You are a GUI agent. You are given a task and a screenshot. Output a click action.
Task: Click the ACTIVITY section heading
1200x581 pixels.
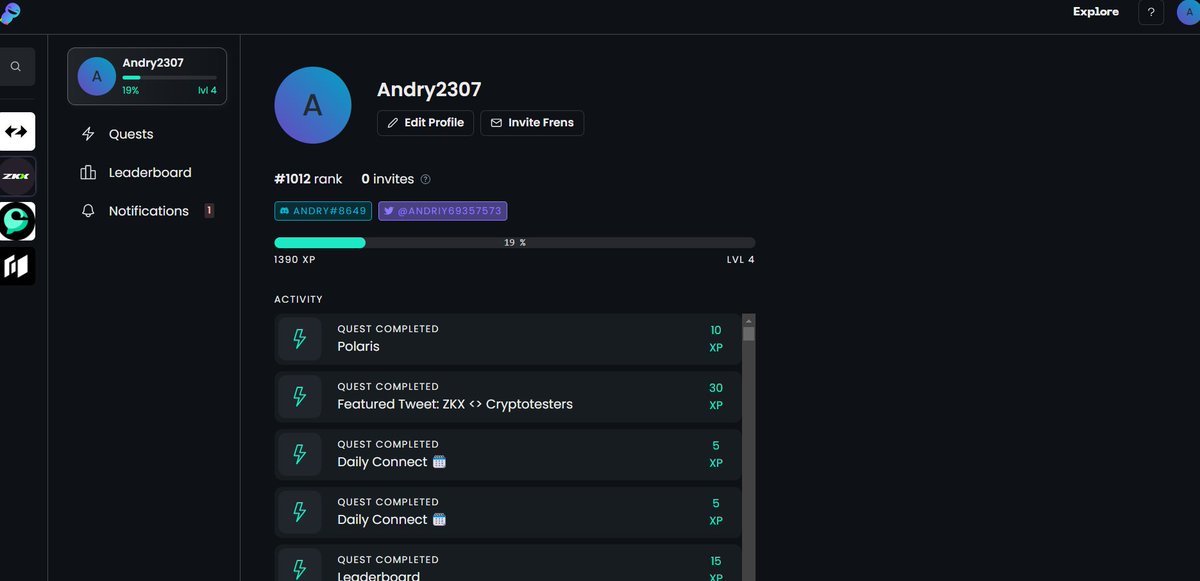click(298, 300)
